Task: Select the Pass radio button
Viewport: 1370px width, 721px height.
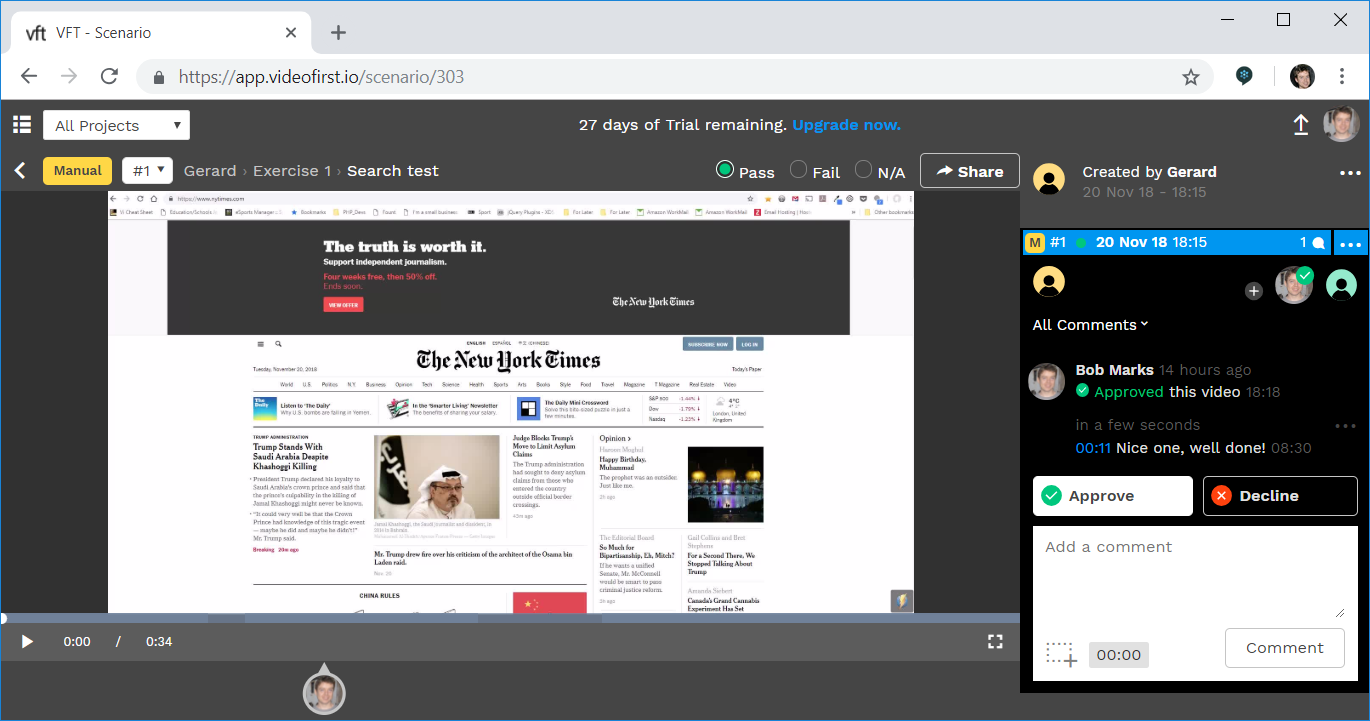Action: tap(726, 170)
